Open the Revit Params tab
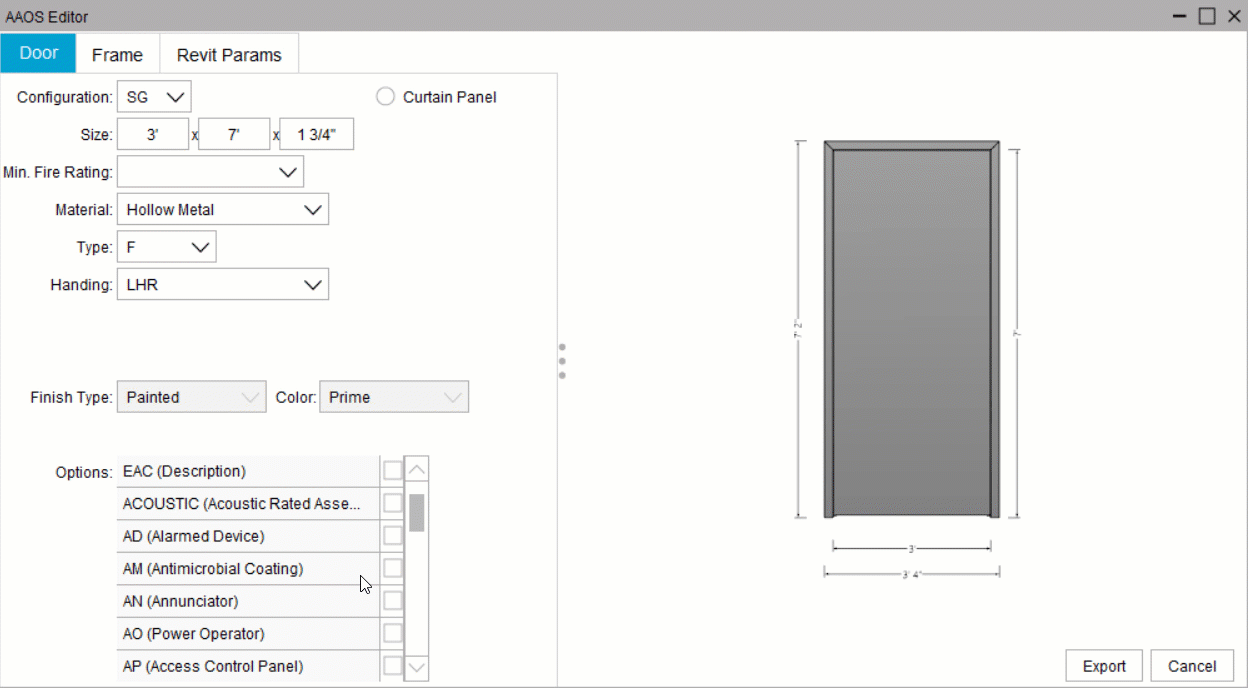This screenshot has height=688, width=1248. [229, 54]
